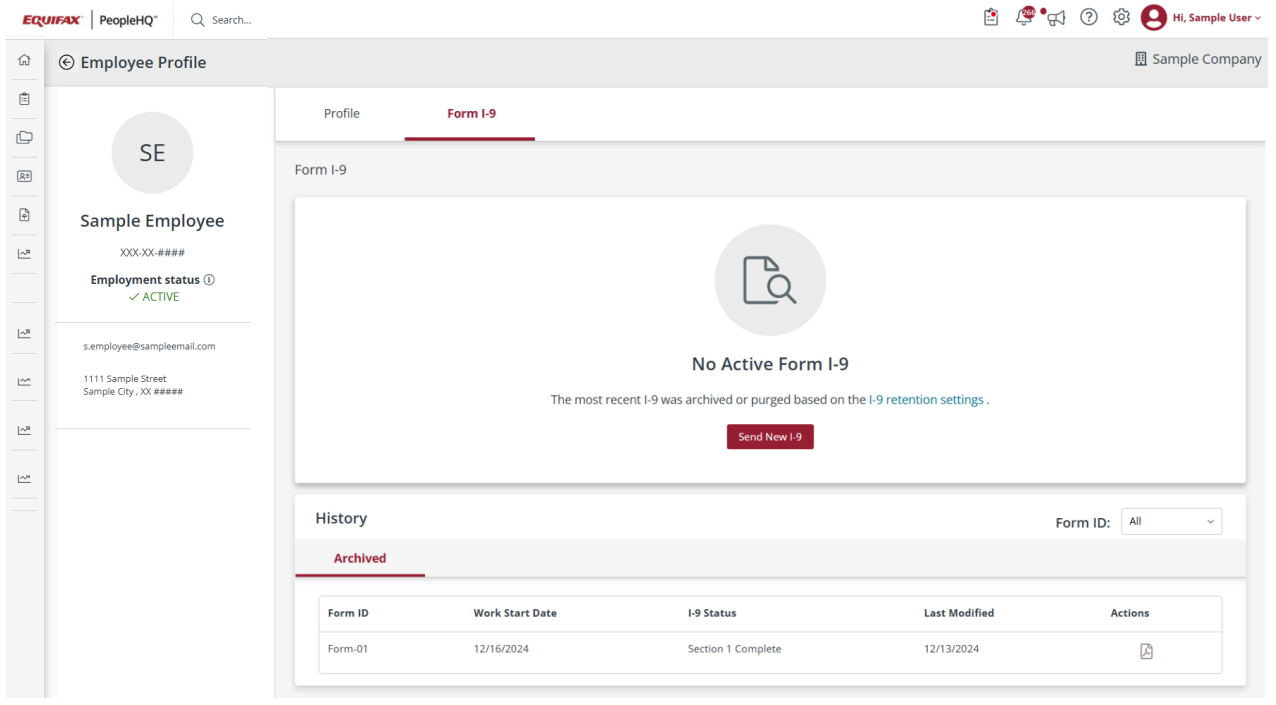The height and width of the screenshot is (705, 1276).
Task: Click the I-9 Status column header
Action: (x=712, y=613)
